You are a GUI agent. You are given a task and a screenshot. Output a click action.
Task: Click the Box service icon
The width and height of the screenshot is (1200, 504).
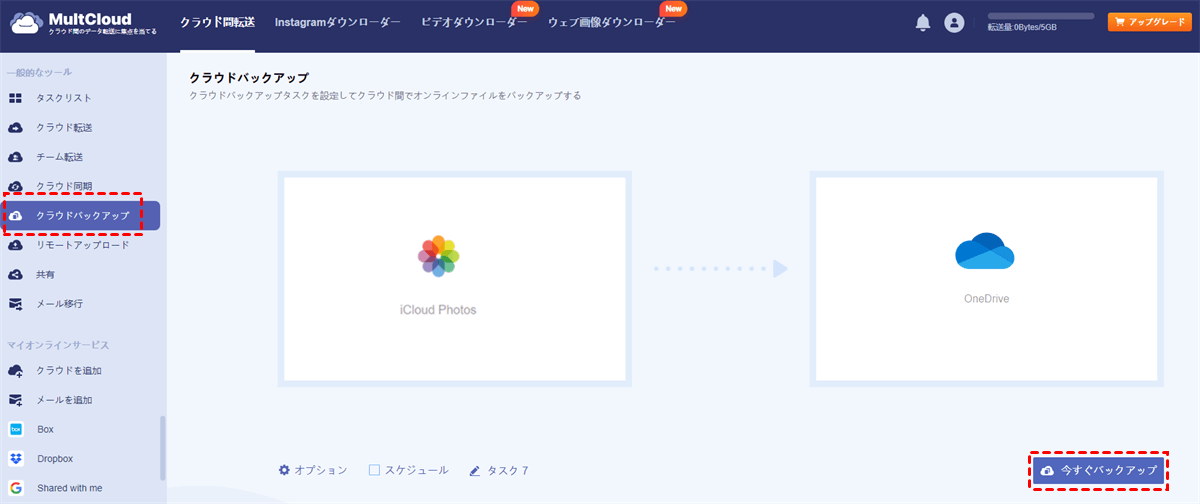click(x=16, y=429)
